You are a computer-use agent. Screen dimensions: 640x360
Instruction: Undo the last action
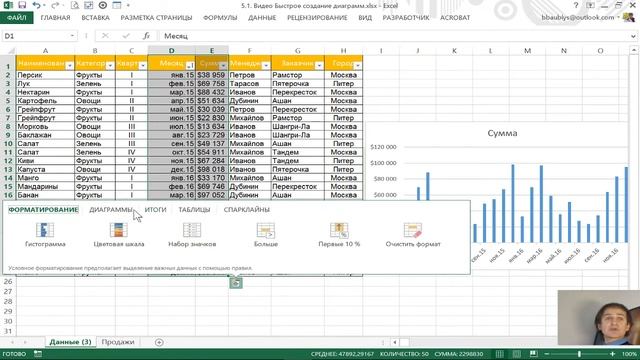pyautogui.click(x=37, y=5)
